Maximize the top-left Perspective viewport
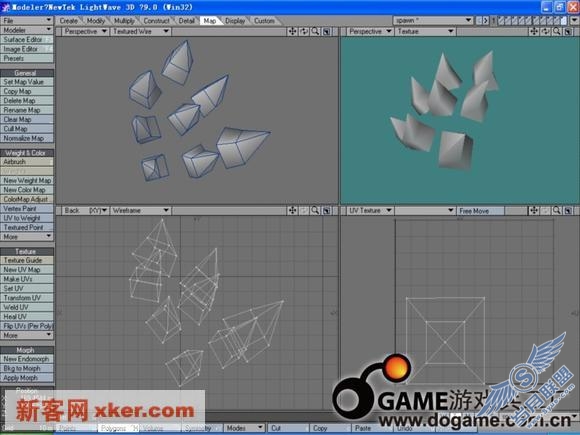Viewport: 580px width, 435px height. pos(327,31)
